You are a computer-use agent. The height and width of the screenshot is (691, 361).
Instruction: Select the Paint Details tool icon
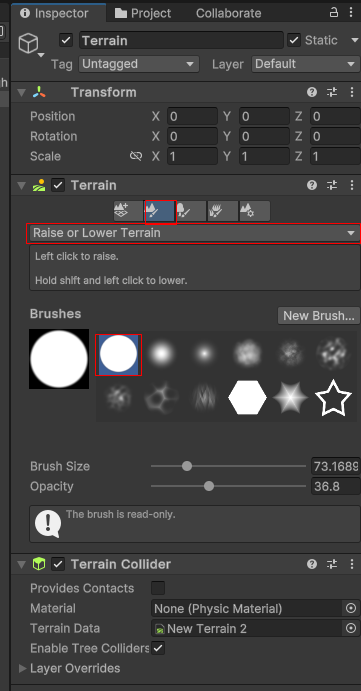point(223,211)
